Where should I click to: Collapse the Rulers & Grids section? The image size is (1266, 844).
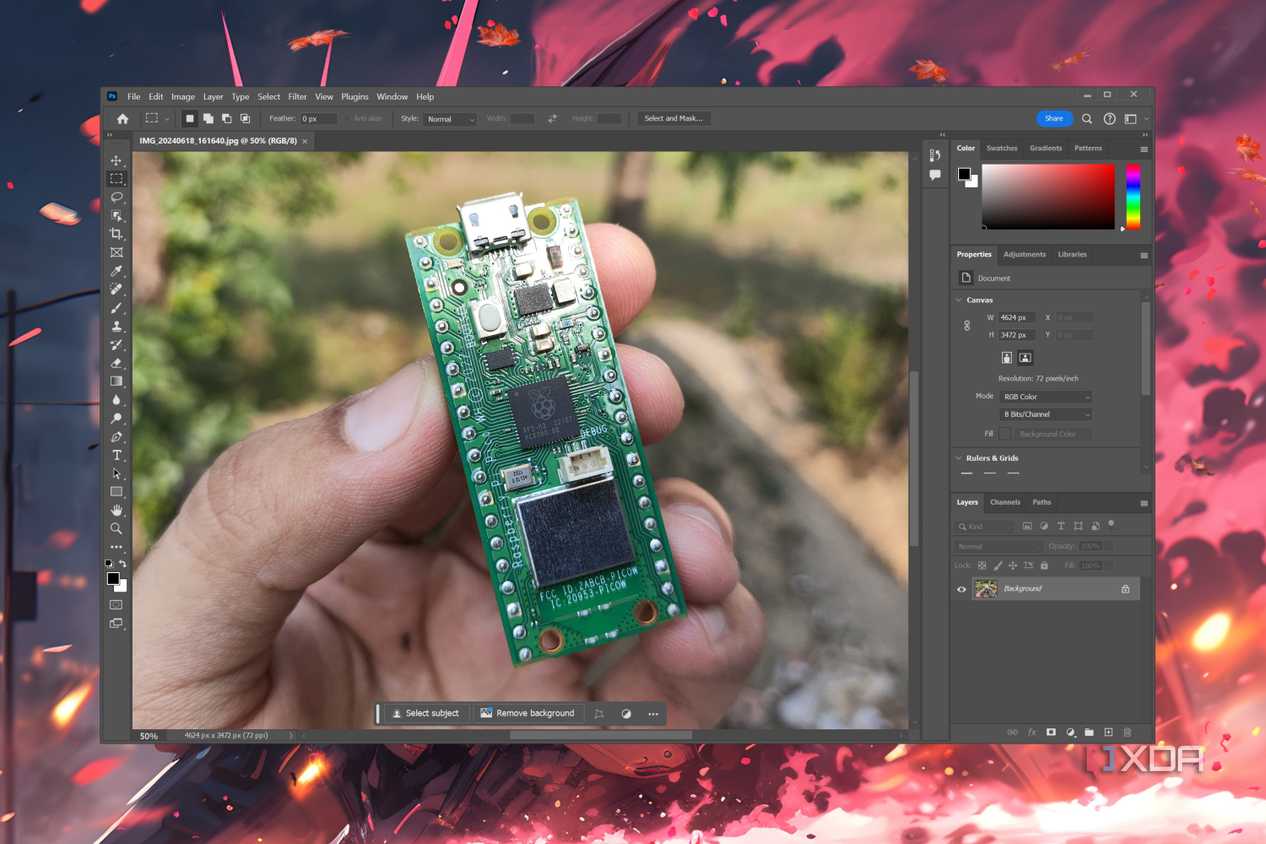(959, 458)
